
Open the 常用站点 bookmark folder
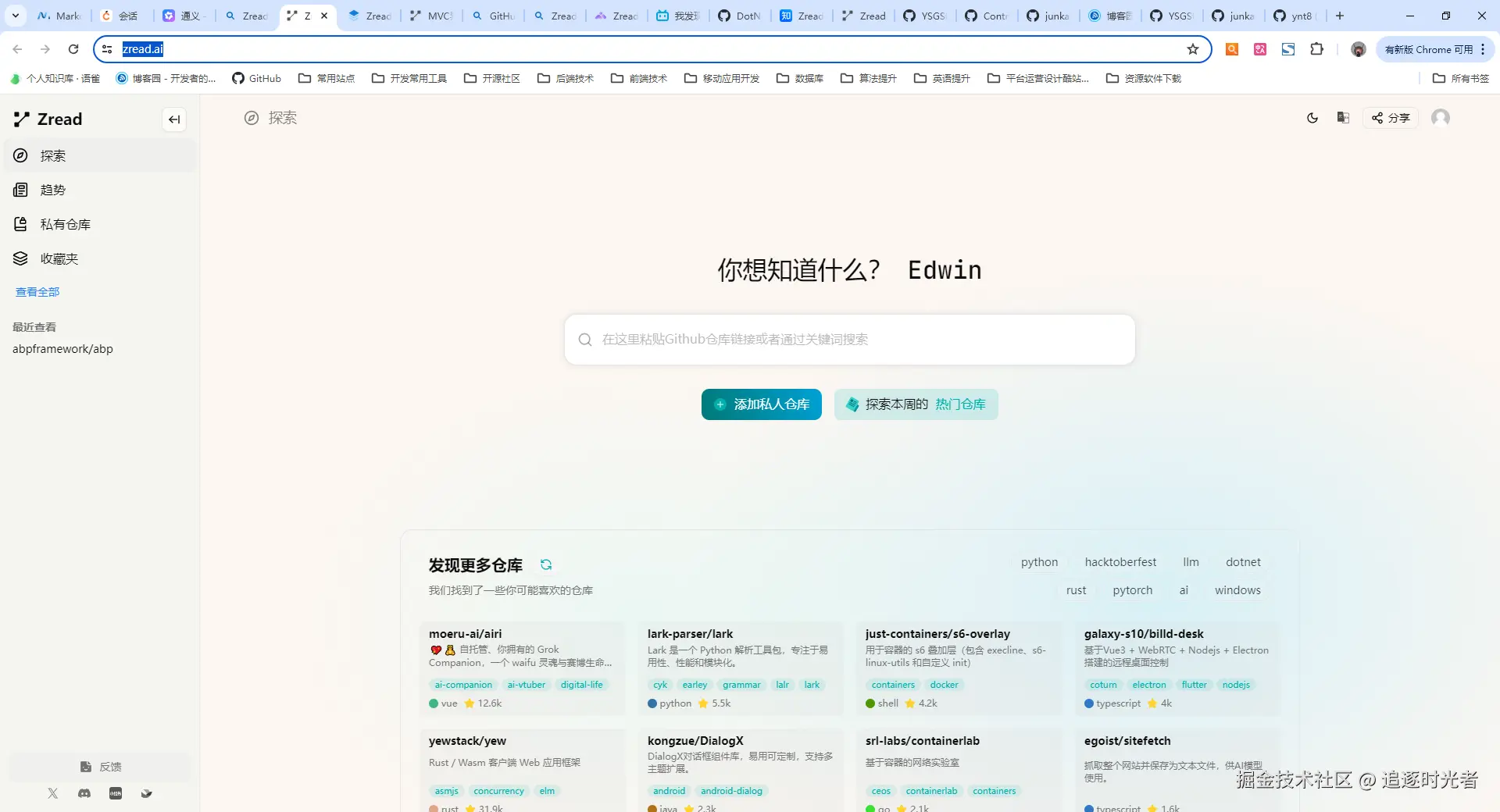pyautogui.click(x=327, y=78)
